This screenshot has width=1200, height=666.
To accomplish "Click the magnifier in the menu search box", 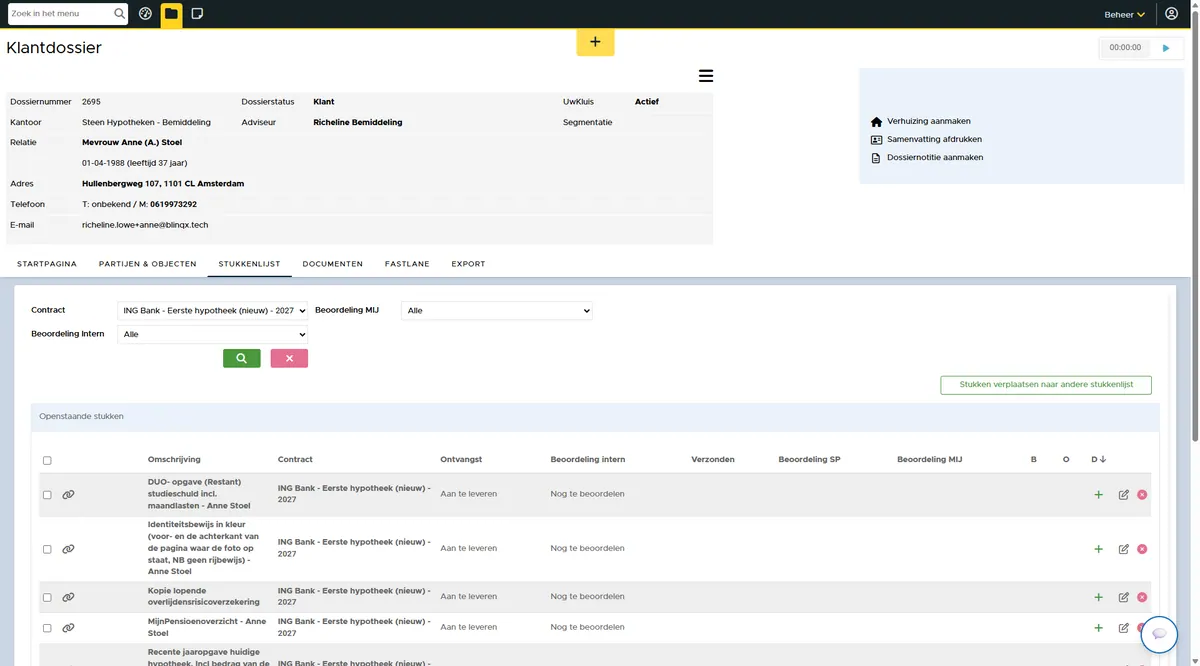I will pyautogui.click(x=120, y=14).
